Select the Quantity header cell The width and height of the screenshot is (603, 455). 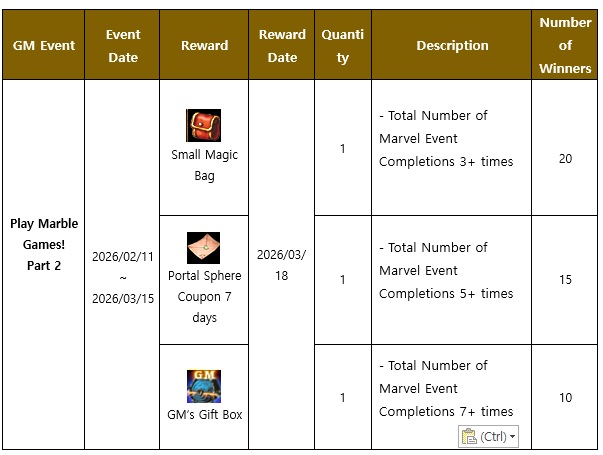[342, 46]
